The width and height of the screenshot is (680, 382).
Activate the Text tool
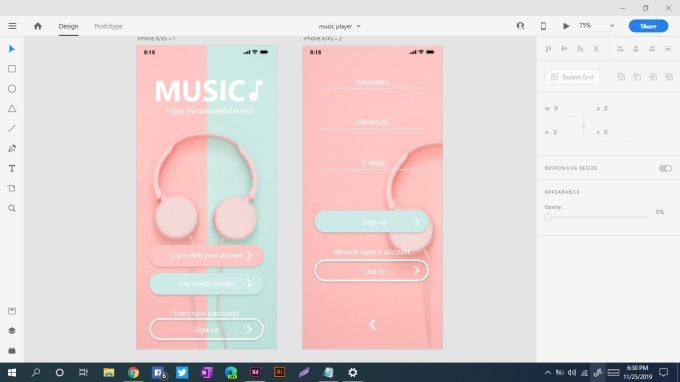coord(12,169)
